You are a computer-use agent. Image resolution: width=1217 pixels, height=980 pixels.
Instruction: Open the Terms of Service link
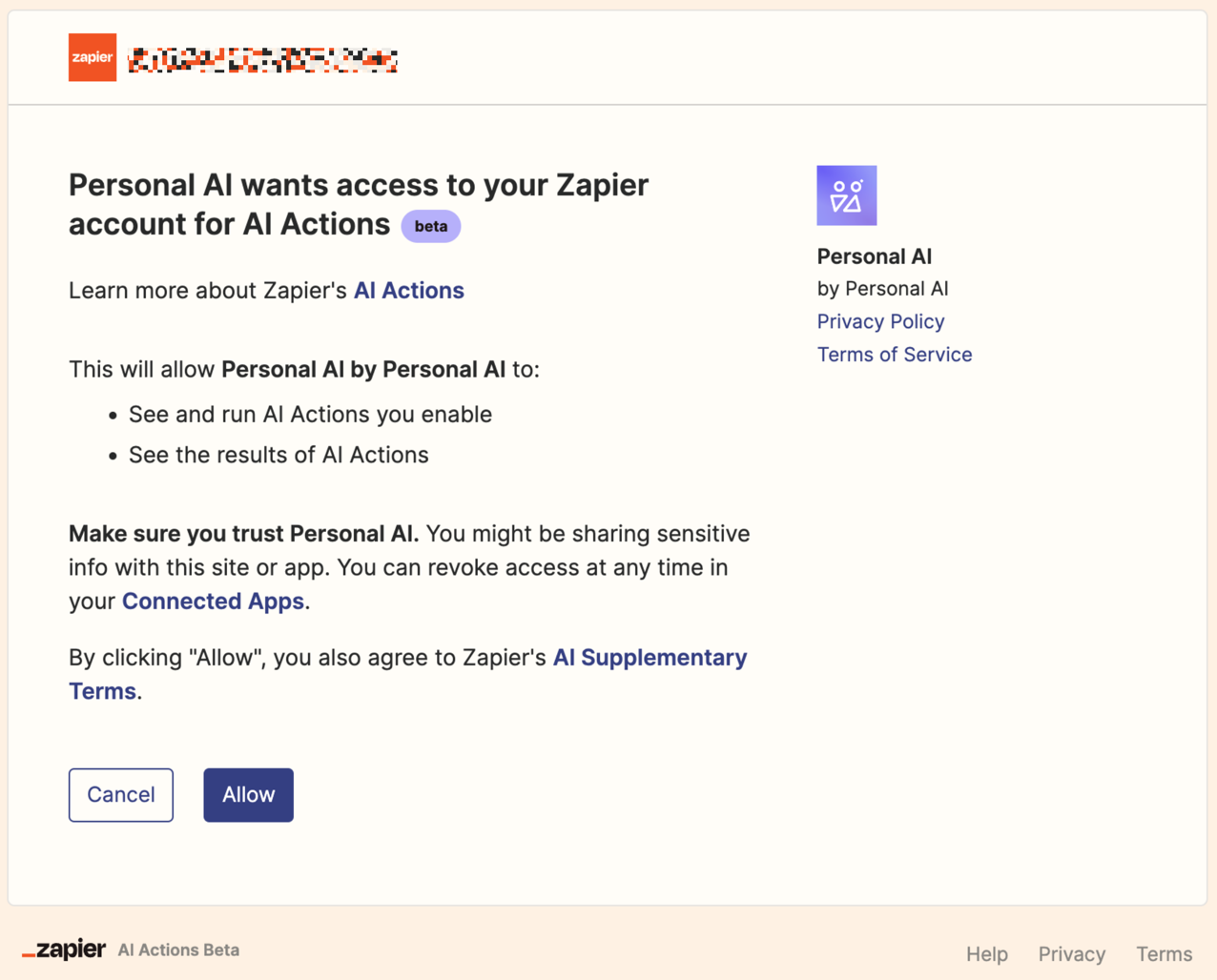click(x=894, y=355)
